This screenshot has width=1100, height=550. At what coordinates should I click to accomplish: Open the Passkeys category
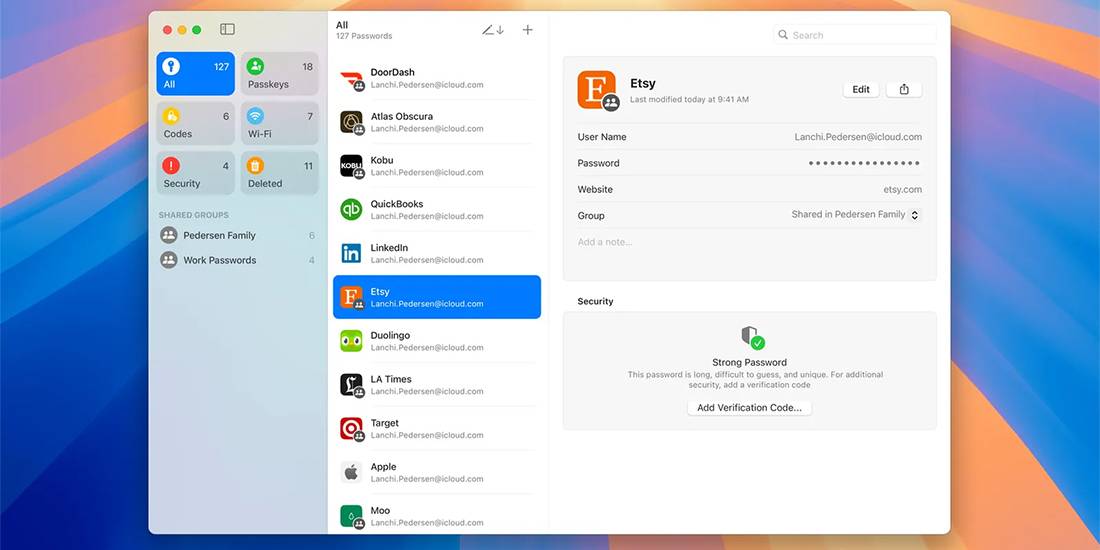click(x=279, y=74)
